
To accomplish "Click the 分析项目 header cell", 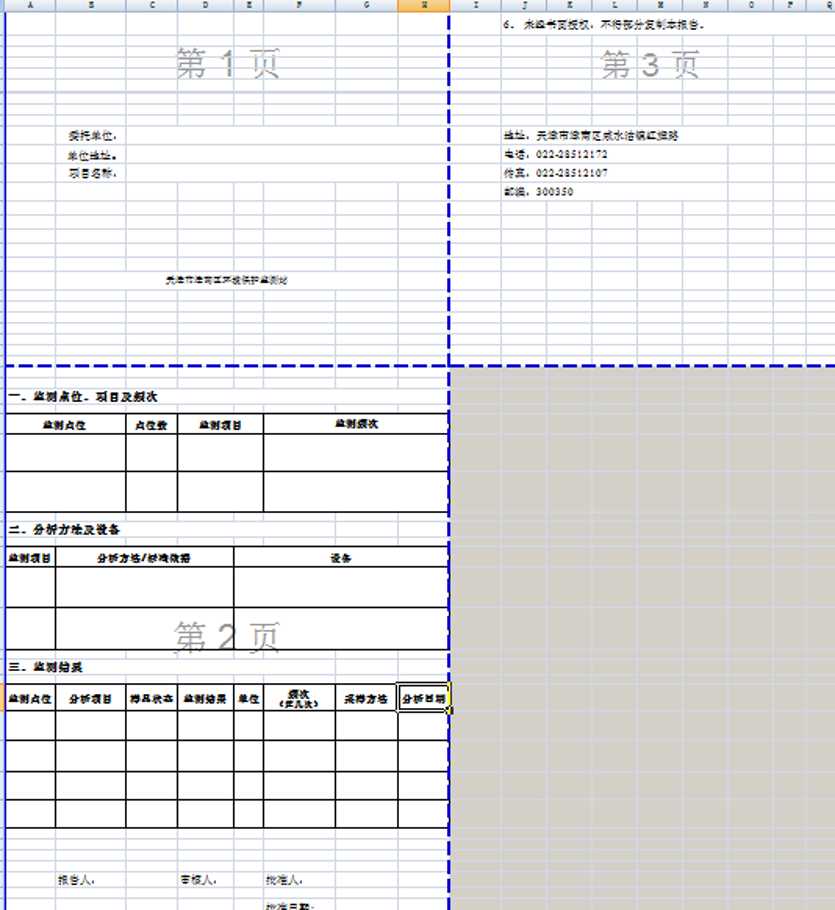I will [x=91, y=698].
